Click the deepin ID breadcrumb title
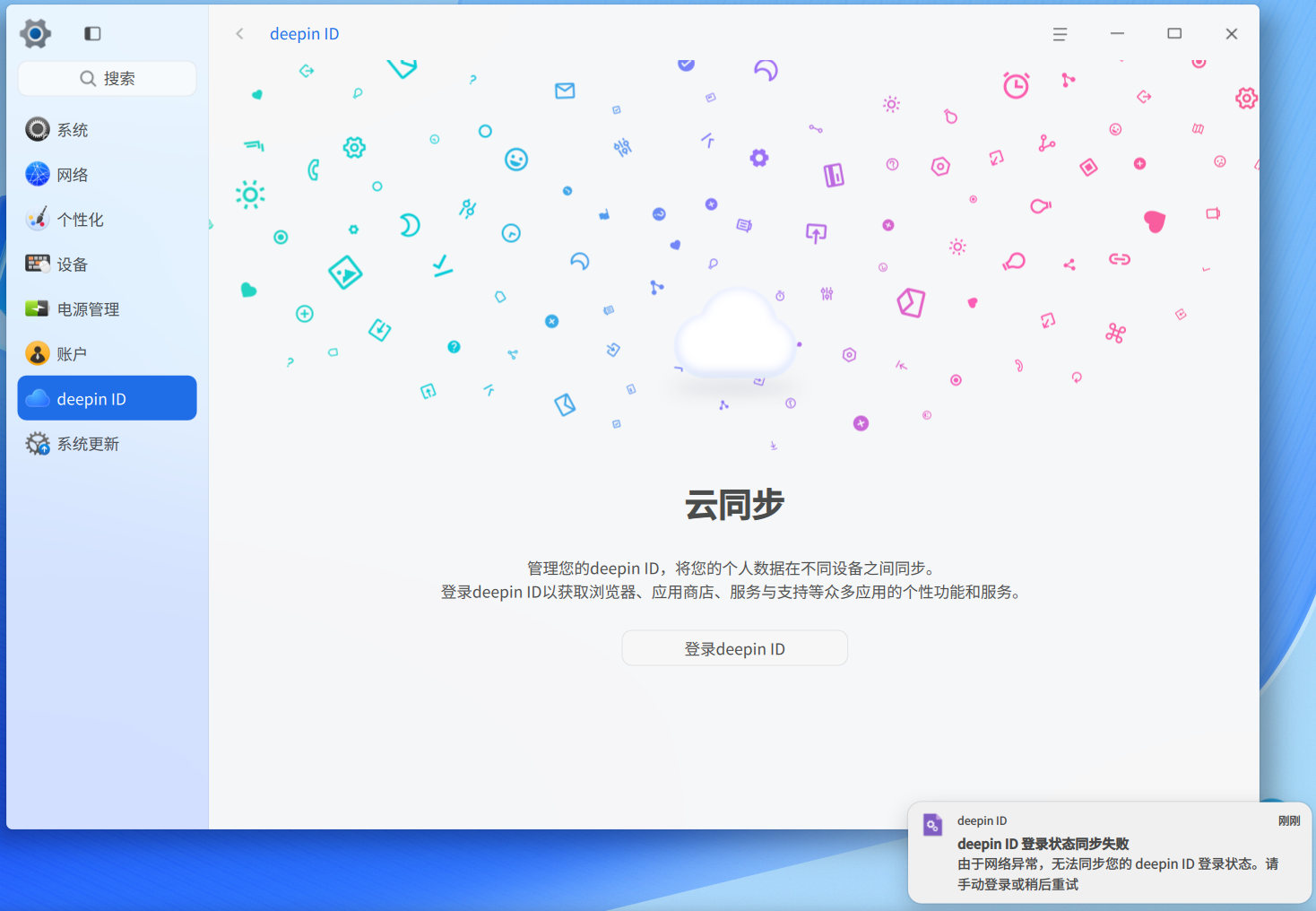This screenshot has height=911, width=1316. coord(304,34)
